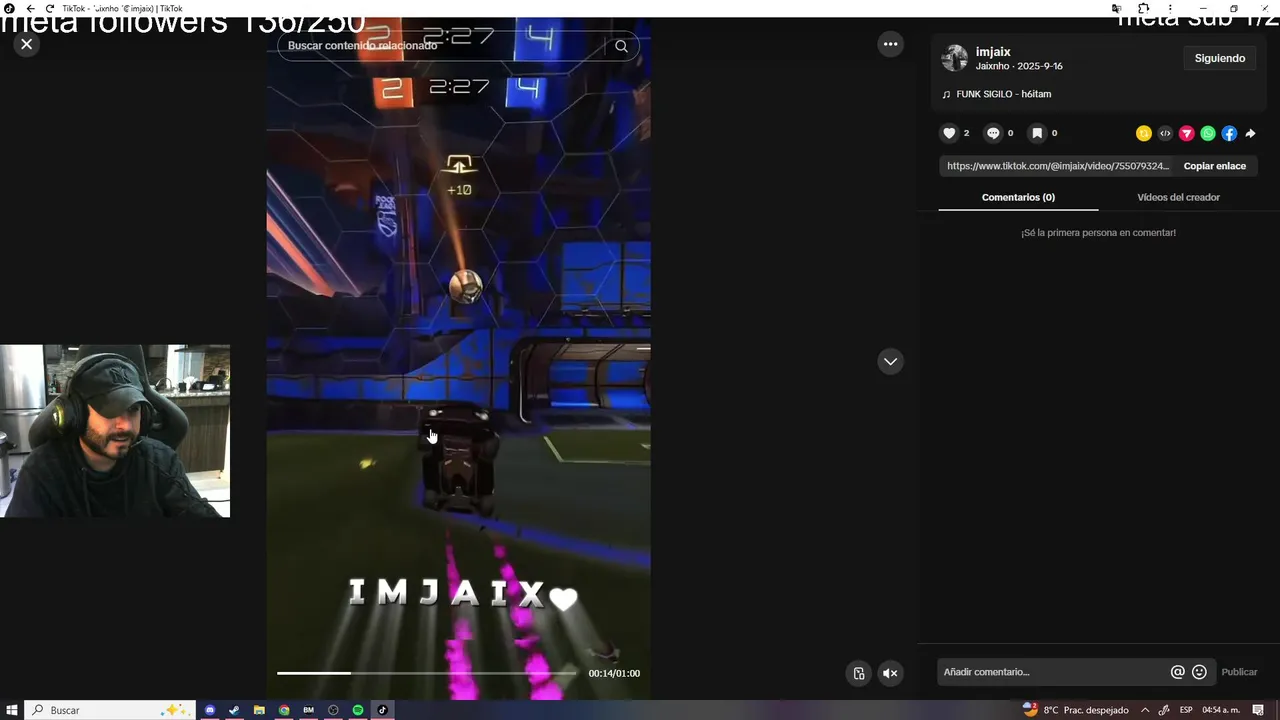Share the video via WhatsApp
This screenshot has height=720, width=1280.
[1208, 133]
